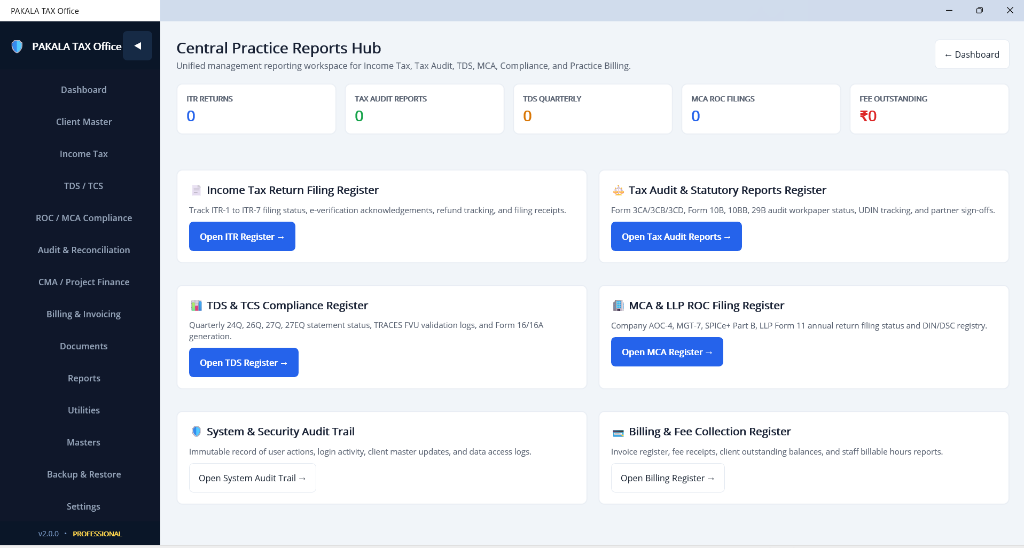Click the MCA ROC FILINGS stat card
Screen dimensions: 1024x548
761,109
